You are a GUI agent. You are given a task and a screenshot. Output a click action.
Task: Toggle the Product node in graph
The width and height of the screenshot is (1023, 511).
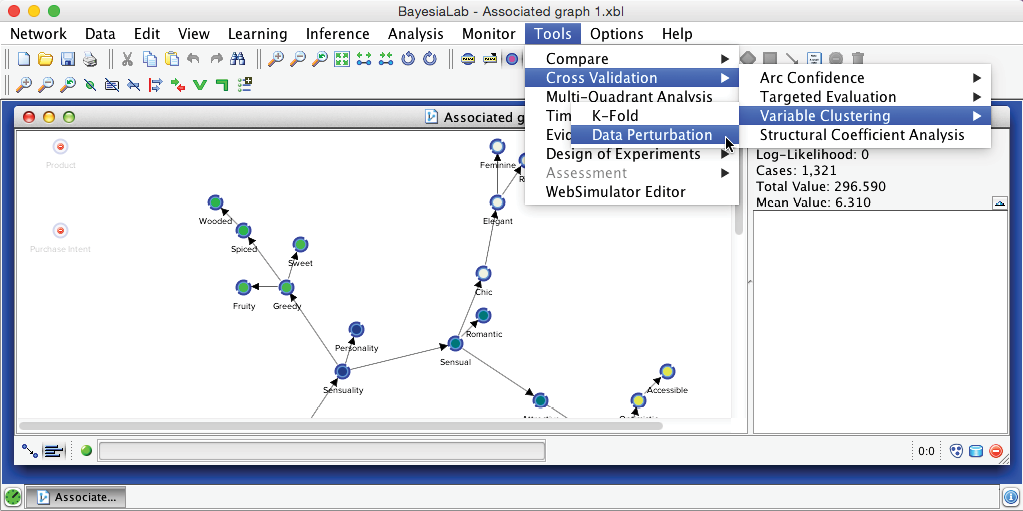[x=60, y=147]
